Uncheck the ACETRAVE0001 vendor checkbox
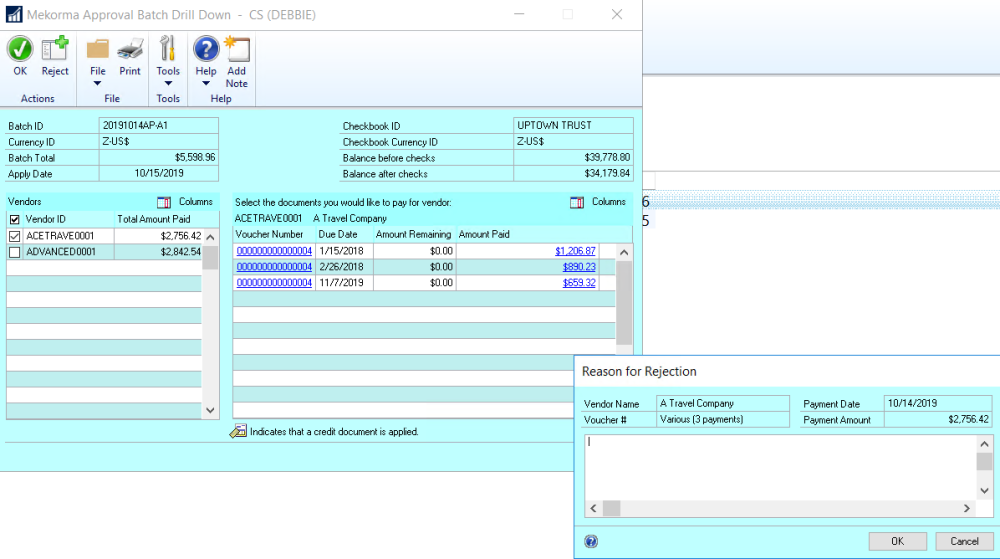The image size is (1000, 559). (x=14, y=236)
